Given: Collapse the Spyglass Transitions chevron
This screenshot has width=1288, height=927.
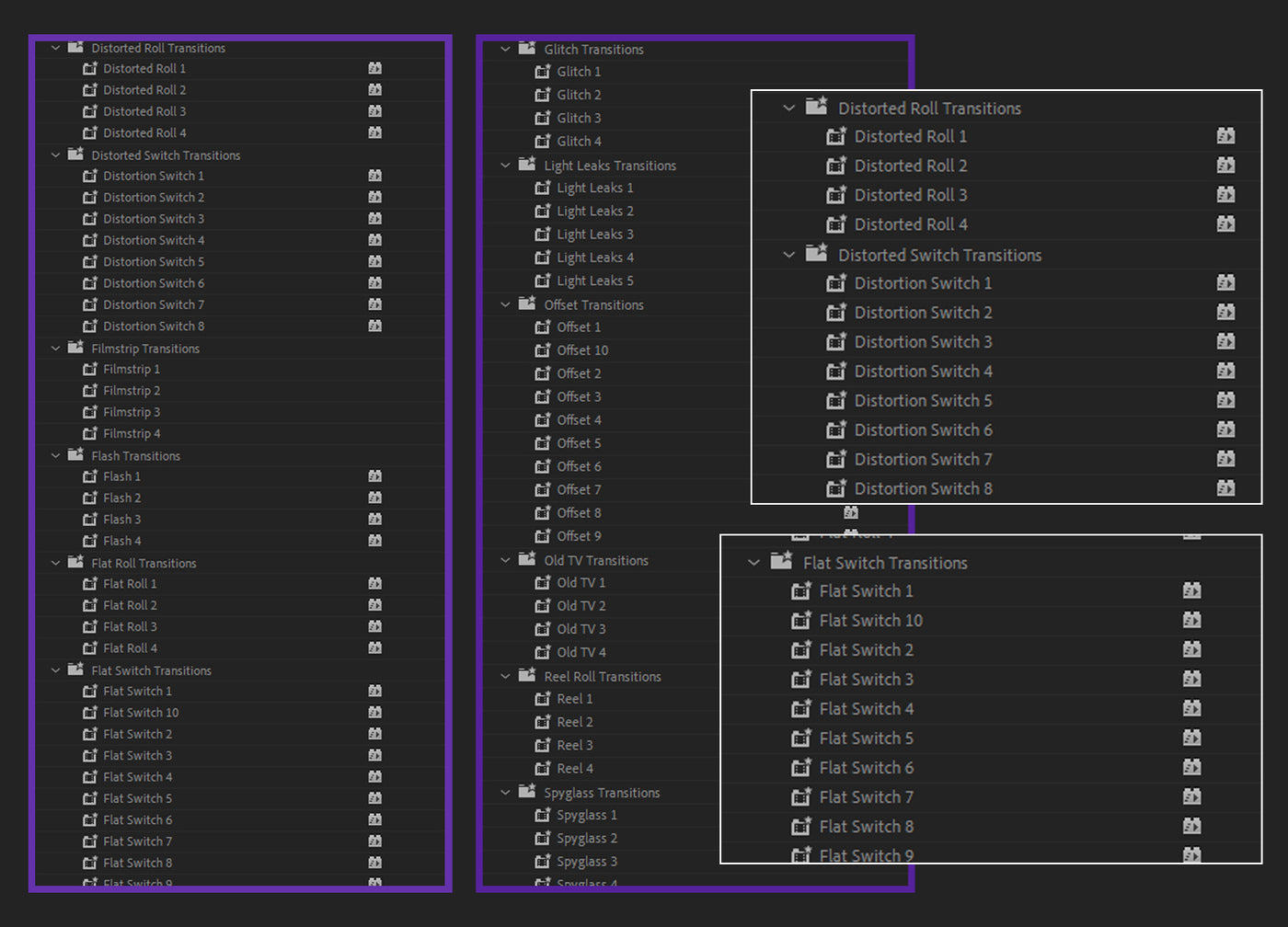Looking at the screenshot, I should (x=505, y=793).
